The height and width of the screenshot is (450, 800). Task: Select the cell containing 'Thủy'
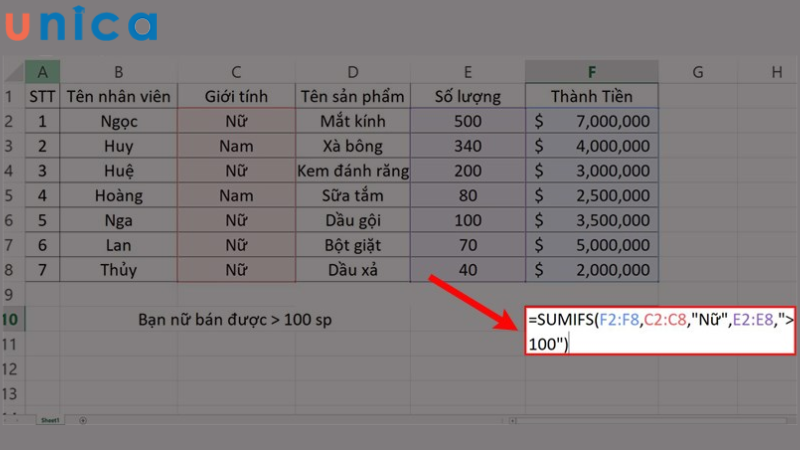tap(118, 270)
